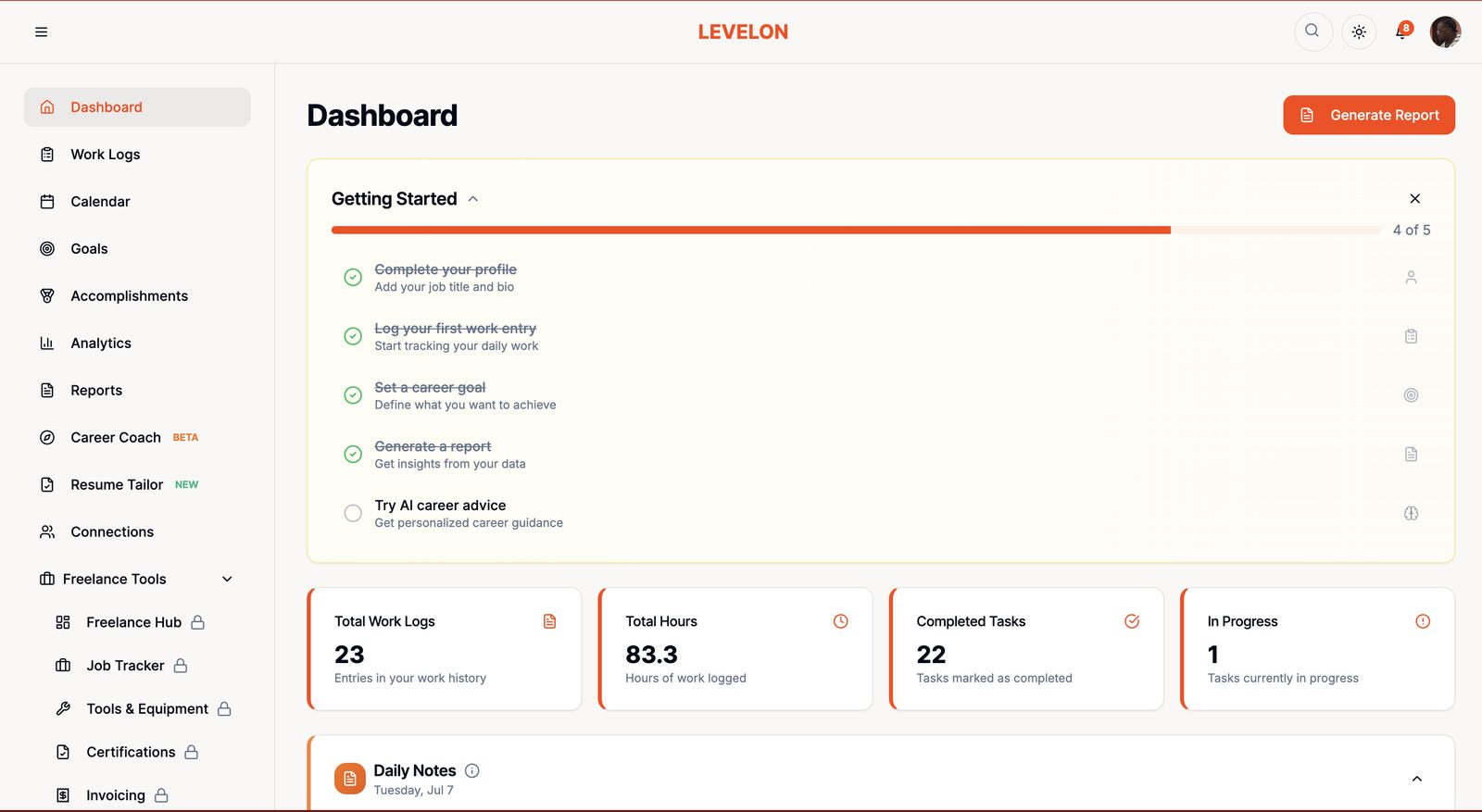The image size is (1482, 812).
Task: Check the Try AI career advice circle
Action: click(353, 513)
